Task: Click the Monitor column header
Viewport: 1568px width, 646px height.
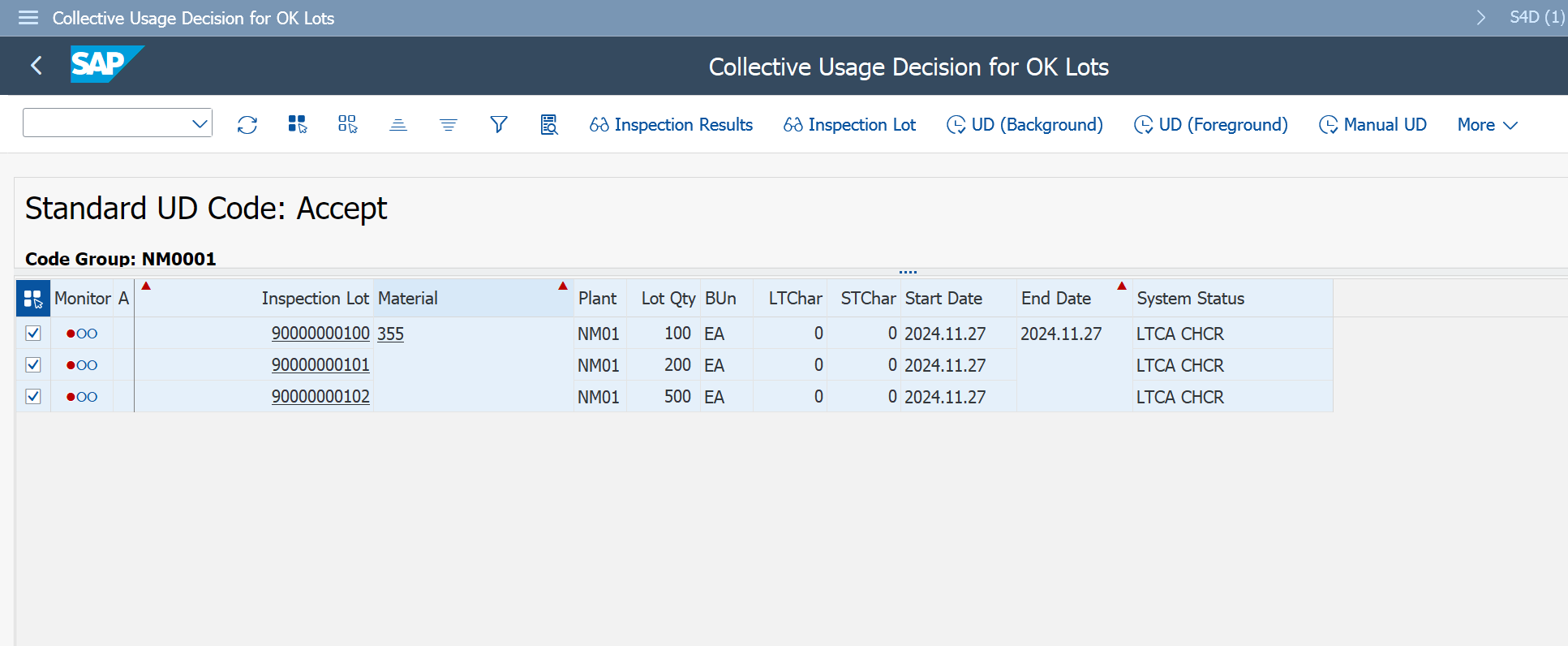Action: (x=82, y=299)
